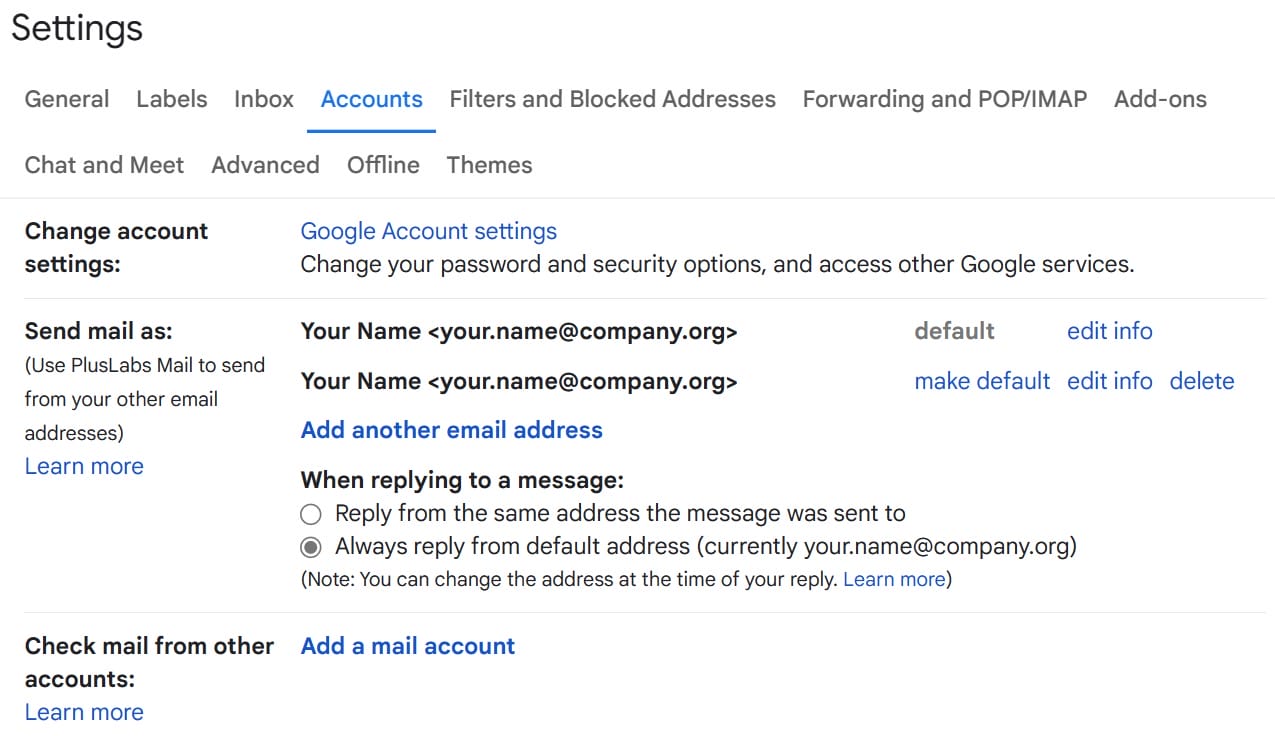Switch to the Add-ons tab

point(1160,99)
